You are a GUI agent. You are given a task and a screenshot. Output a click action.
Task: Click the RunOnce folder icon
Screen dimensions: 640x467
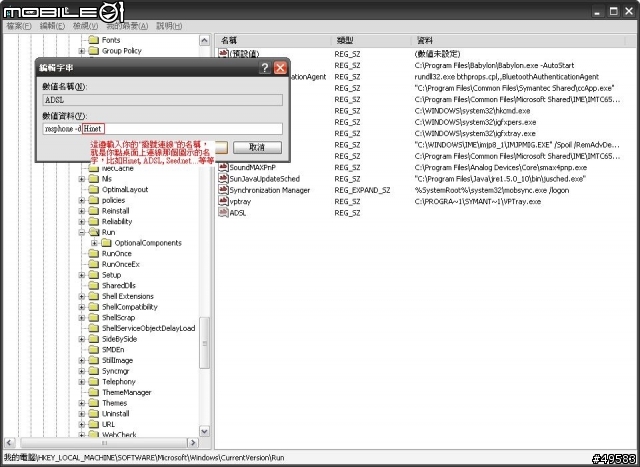pos(94,254)
